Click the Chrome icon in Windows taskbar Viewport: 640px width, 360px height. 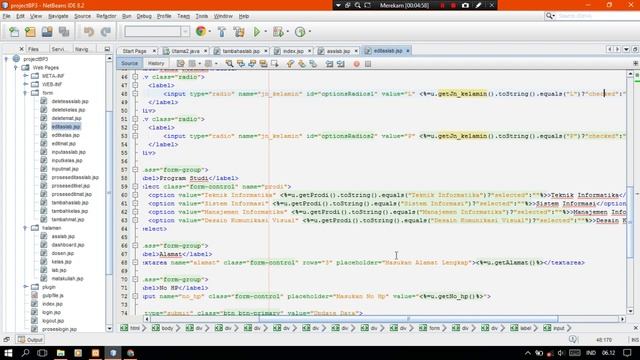tap(131, 353)
